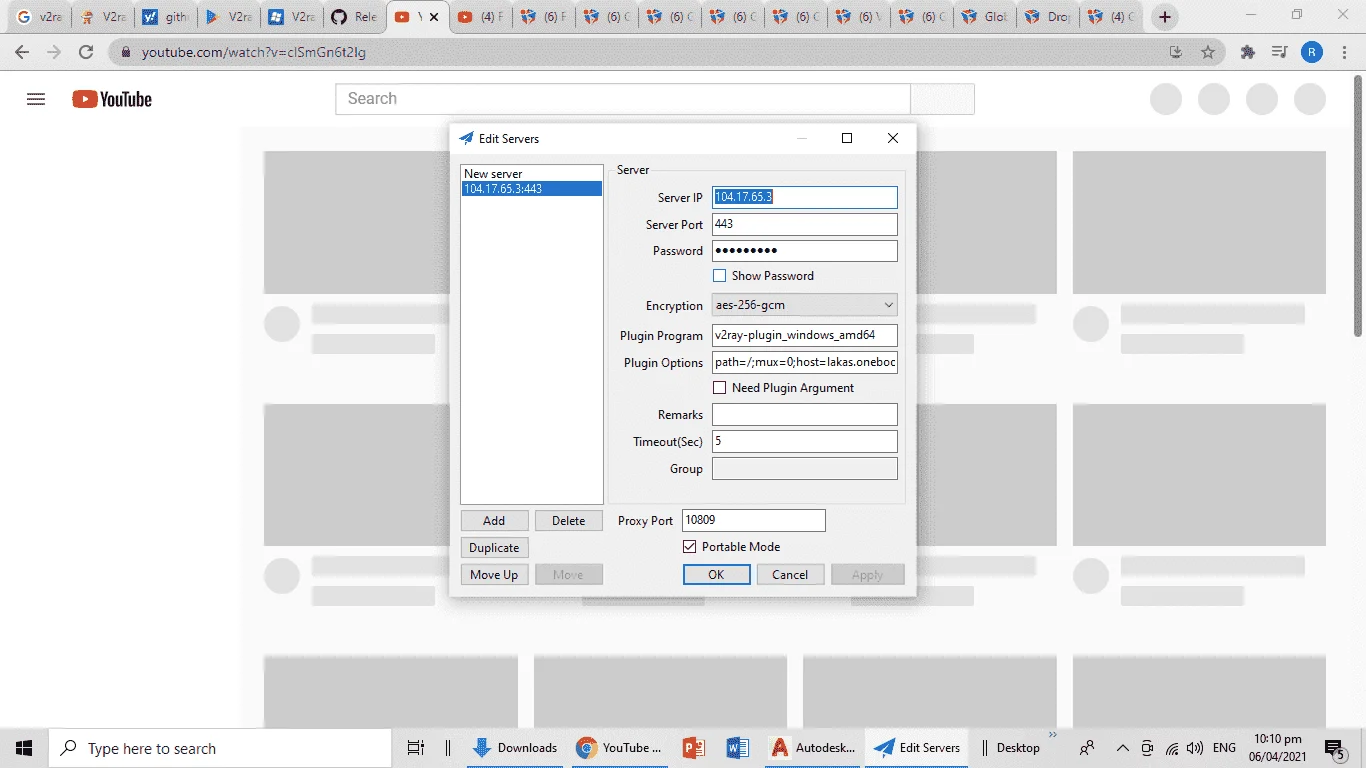Switch to Chrome YouTube taskbar item
This screenshot has width=1366, height=768.
coord(620,748)
